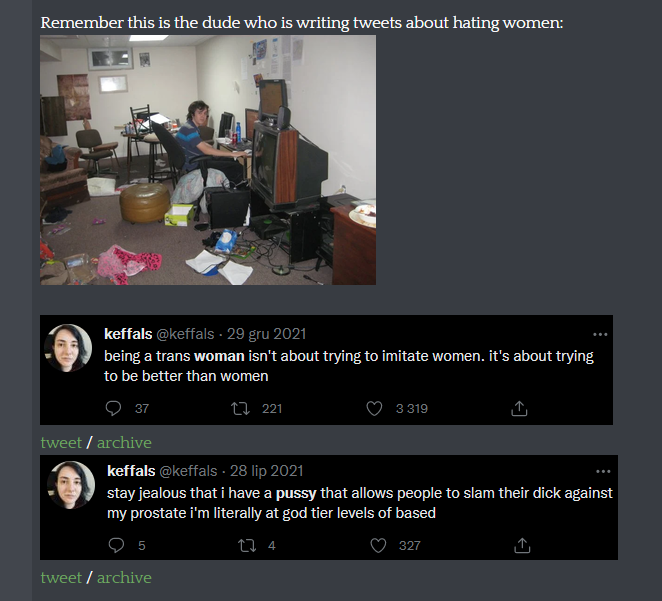Click the retweet icon on the first tweet
The image size is (662, 601).
(240, 408)
